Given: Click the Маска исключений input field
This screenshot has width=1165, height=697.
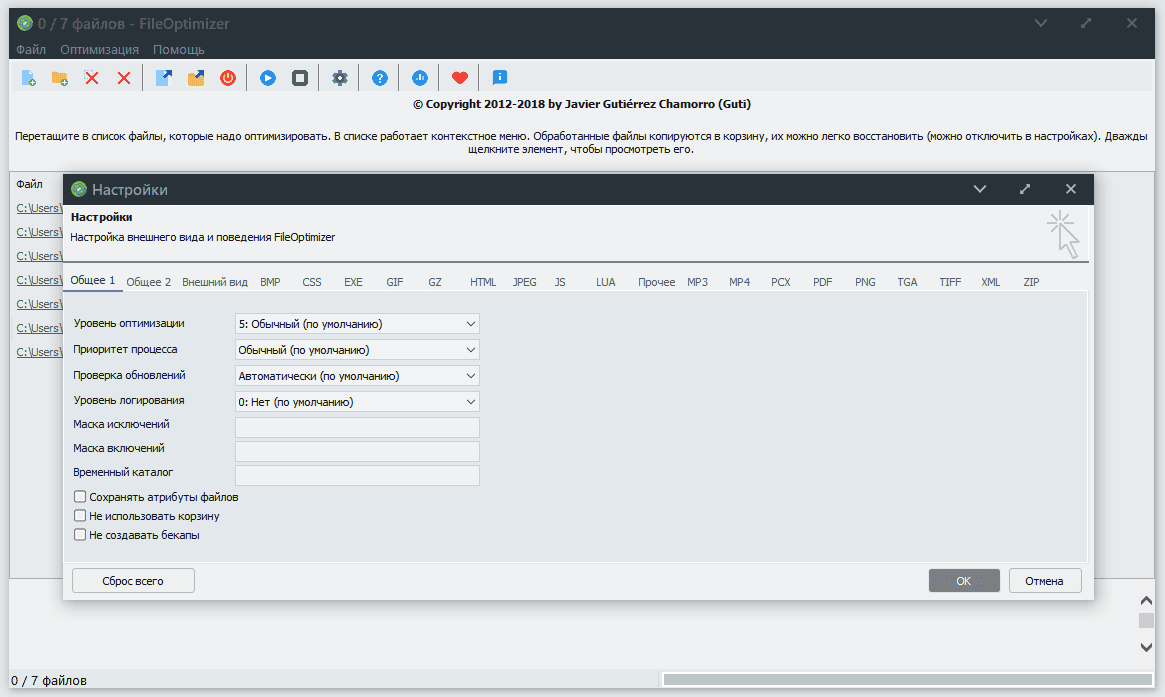Looking at the screenshot, I should 357,427.
